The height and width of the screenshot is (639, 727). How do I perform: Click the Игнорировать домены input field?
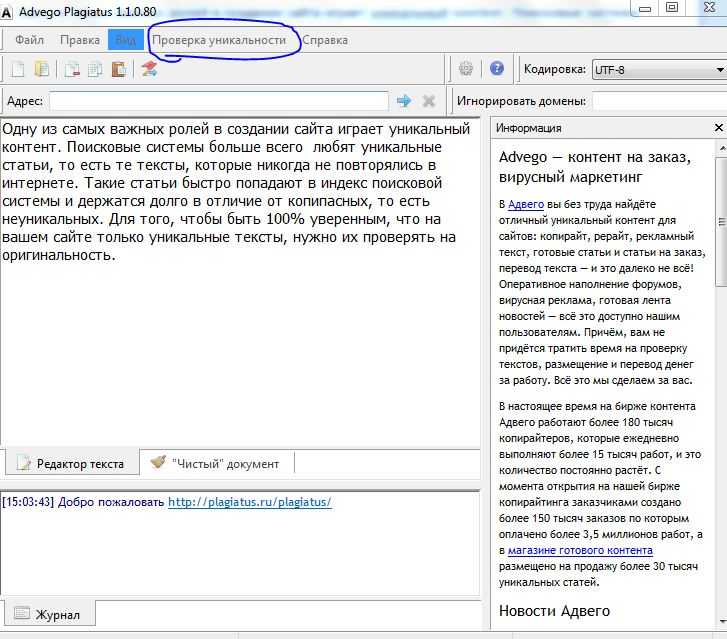659,101
